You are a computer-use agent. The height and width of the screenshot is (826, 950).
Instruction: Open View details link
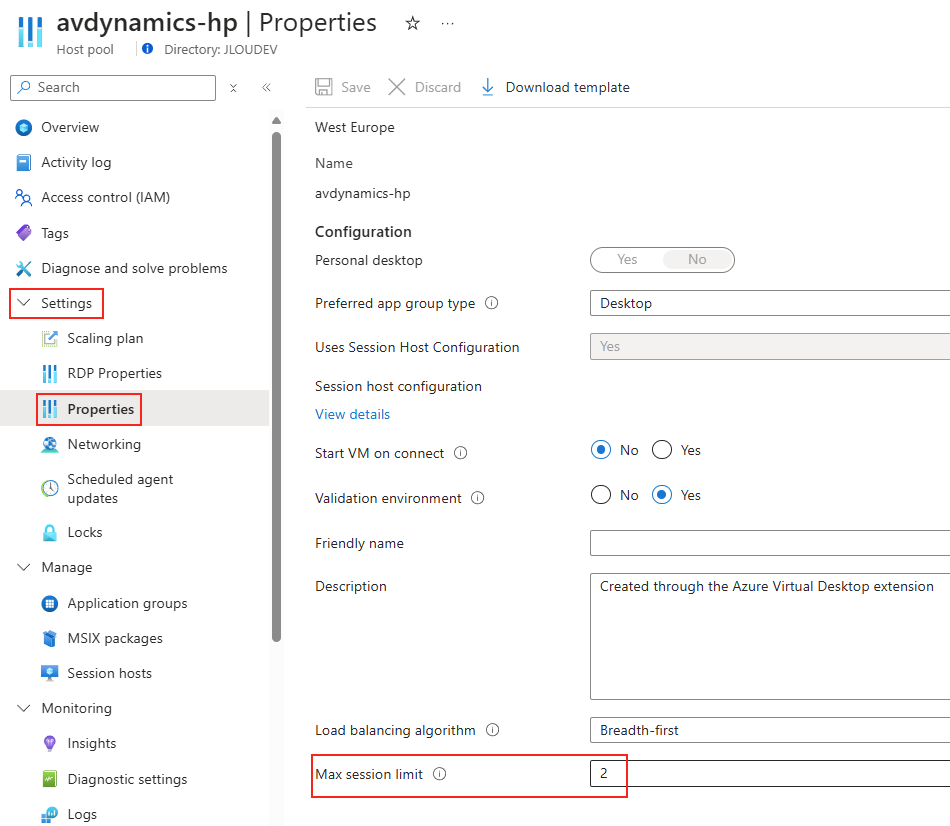353,415
